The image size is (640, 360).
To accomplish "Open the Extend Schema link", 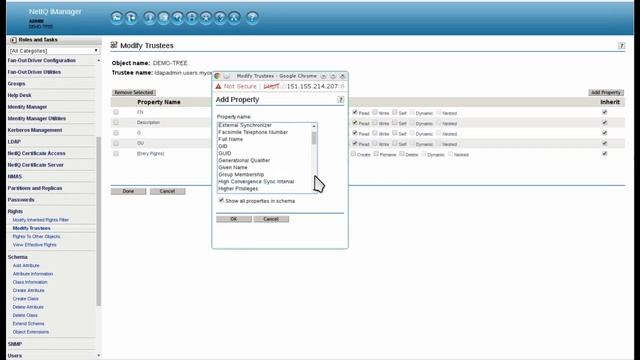I will [x=28, y=324].
